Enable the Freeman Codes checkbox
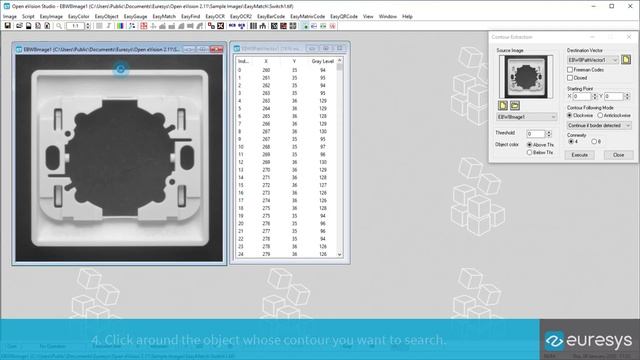This screenshot has width=640, height=360. tap(570, 70)
